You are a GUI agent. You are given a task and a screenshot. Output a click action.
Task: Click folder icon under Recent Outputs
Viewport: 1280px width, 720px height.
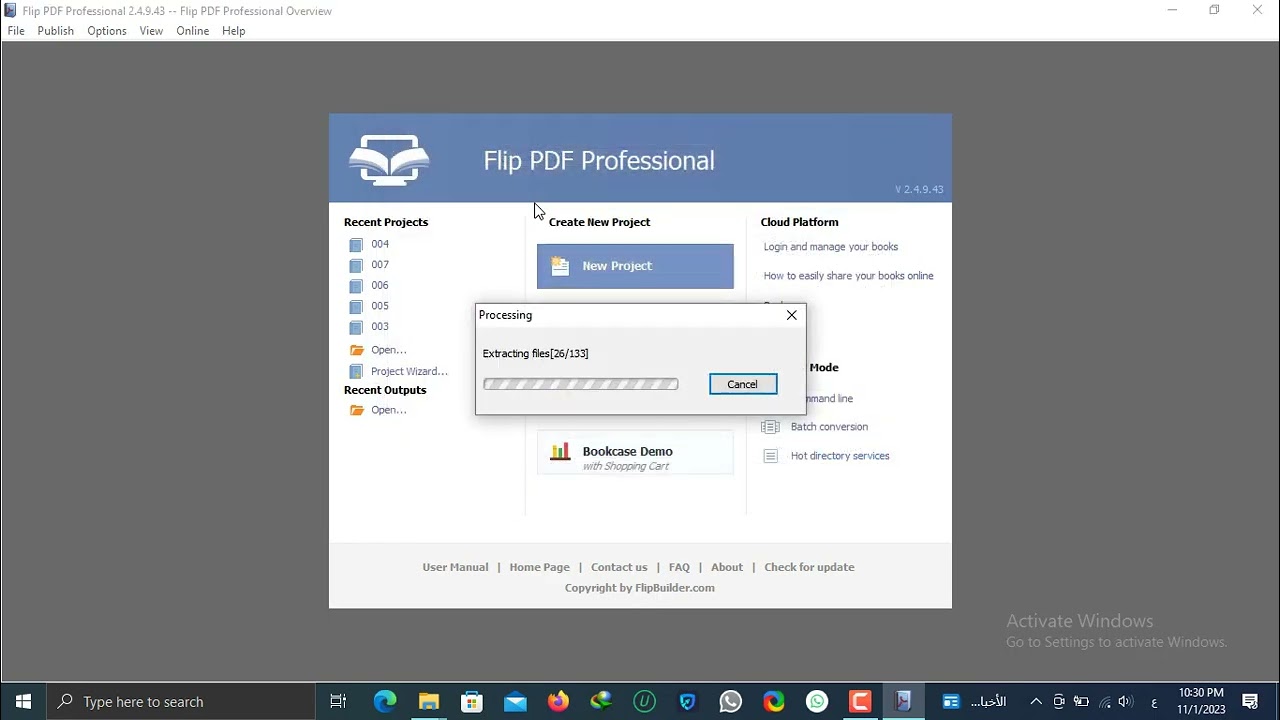tap(357, 410)
